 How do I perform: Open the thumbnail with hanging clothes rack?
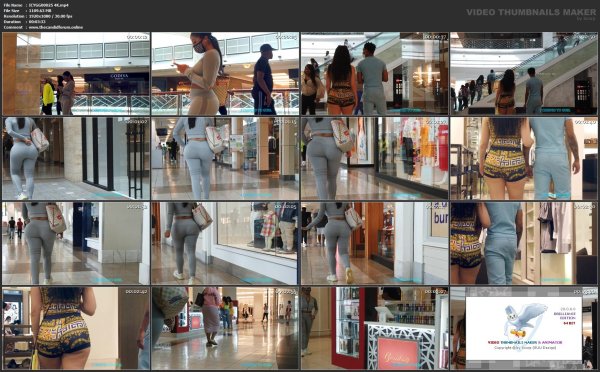click(x=523, y=243)
